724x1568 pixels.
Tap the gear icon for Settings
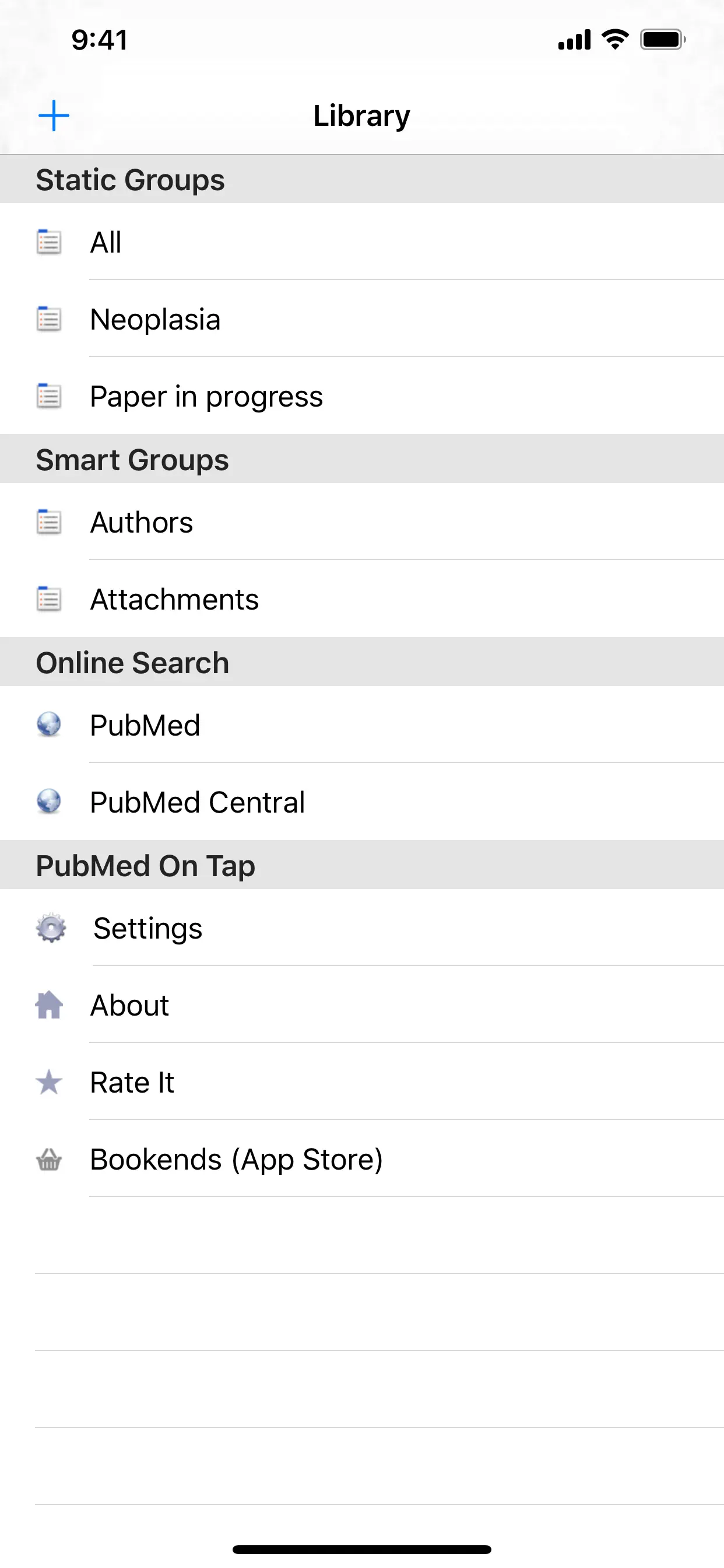(51, 928)
